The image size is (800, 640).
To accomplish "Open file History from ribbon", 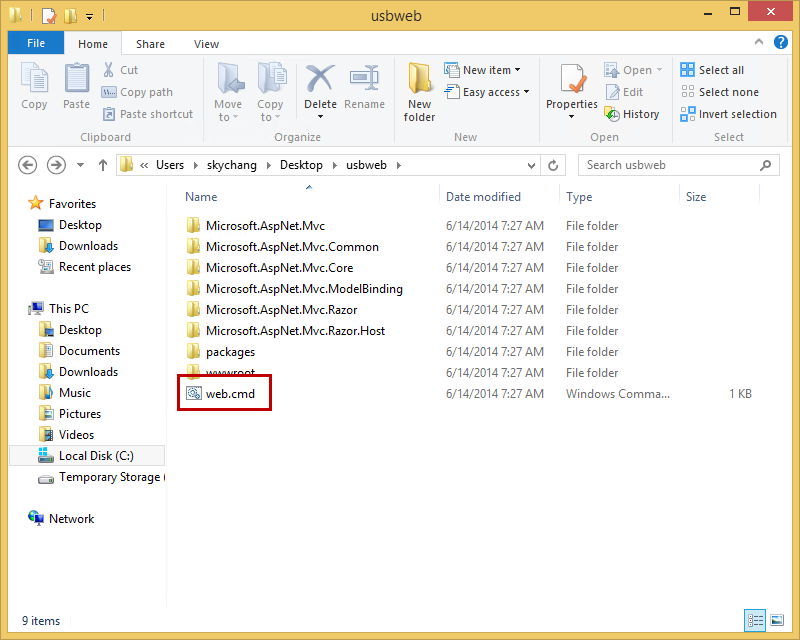I will [632, 114].
